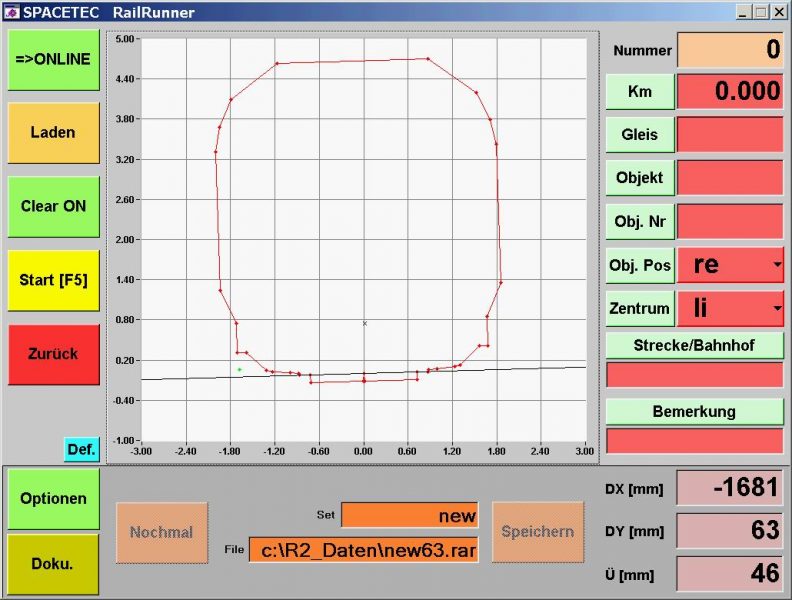This screenshot has width=792, height=600.
Task: Click the Set name field
Action: coord(410,515)
